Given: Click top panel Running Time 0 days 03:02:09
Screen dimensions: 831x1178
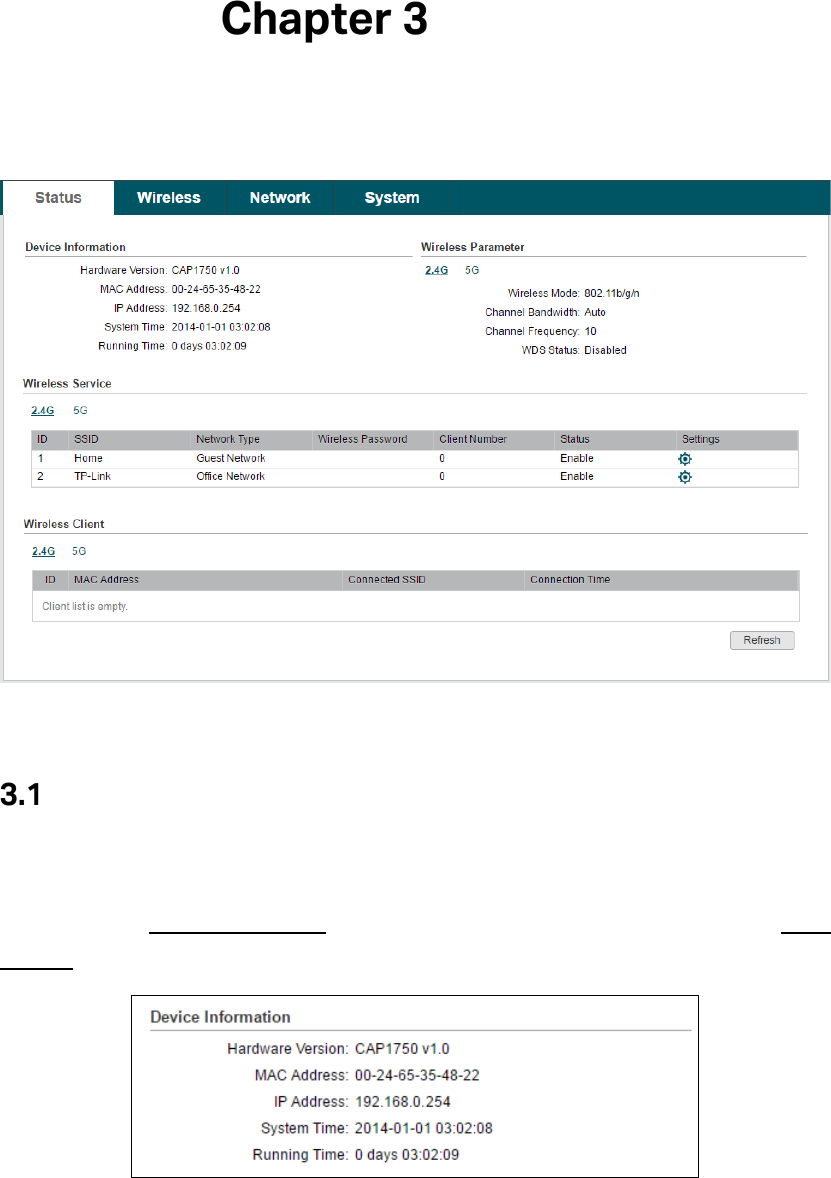Looking at the screenshot, I should point(209,346).
